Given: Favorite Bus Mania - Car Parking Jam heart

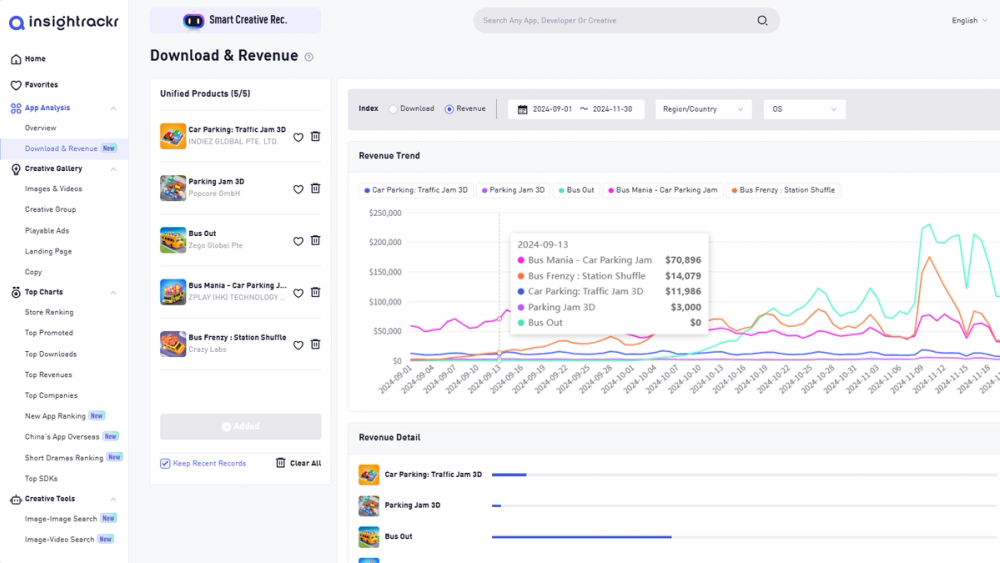Looking at the screenshot, I should point(298,293).
